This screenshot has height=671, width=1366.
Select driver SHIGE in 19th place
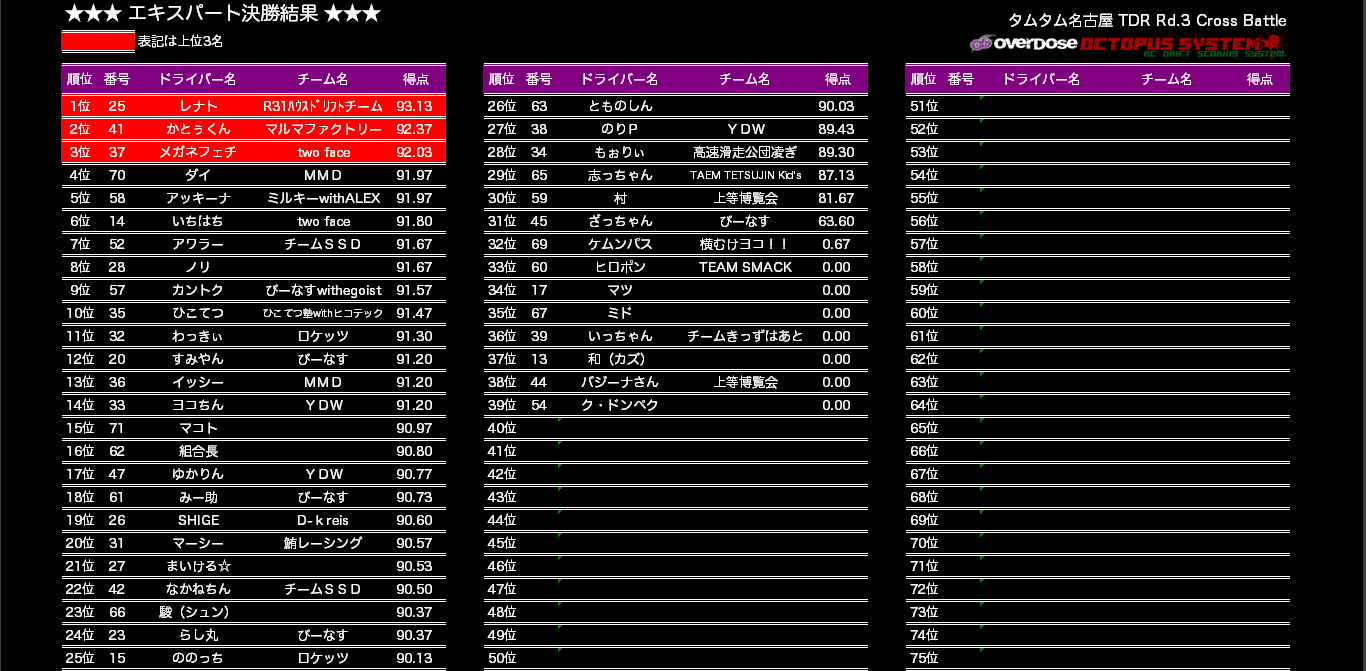click(x=198, y=520)
